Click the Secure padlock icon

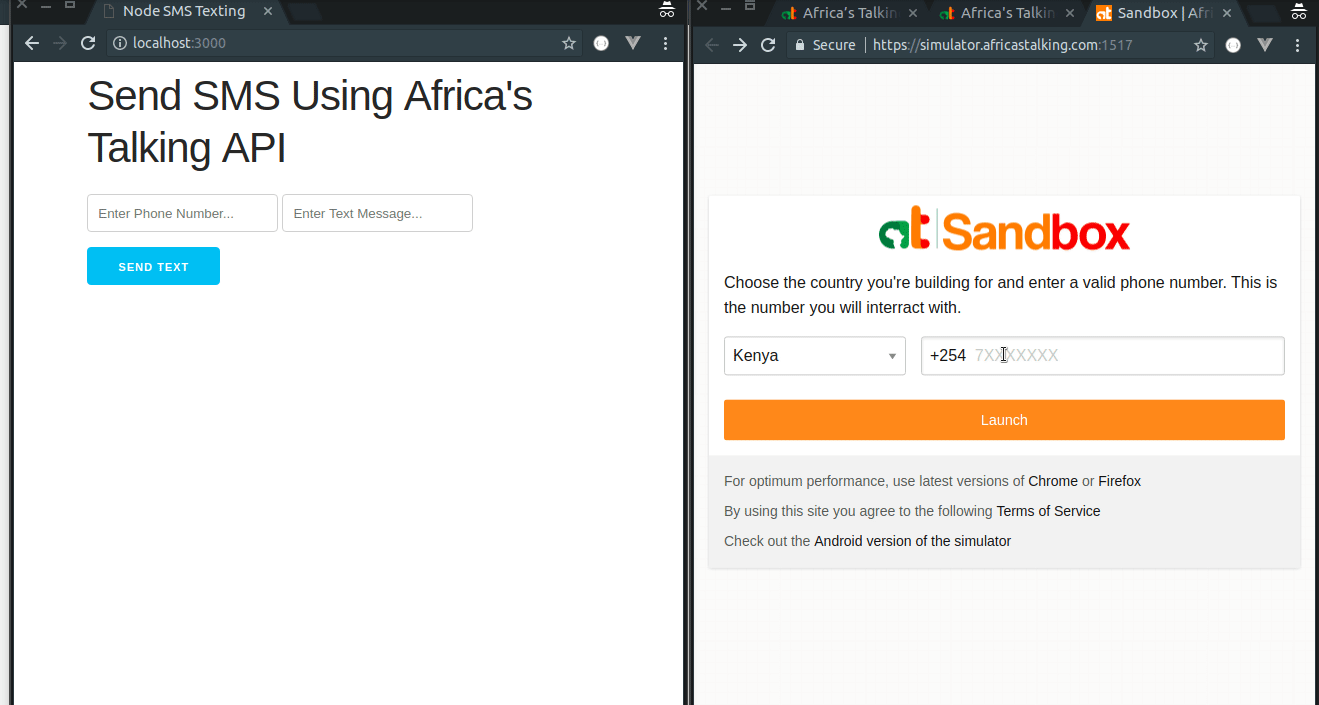coord(799,45)
